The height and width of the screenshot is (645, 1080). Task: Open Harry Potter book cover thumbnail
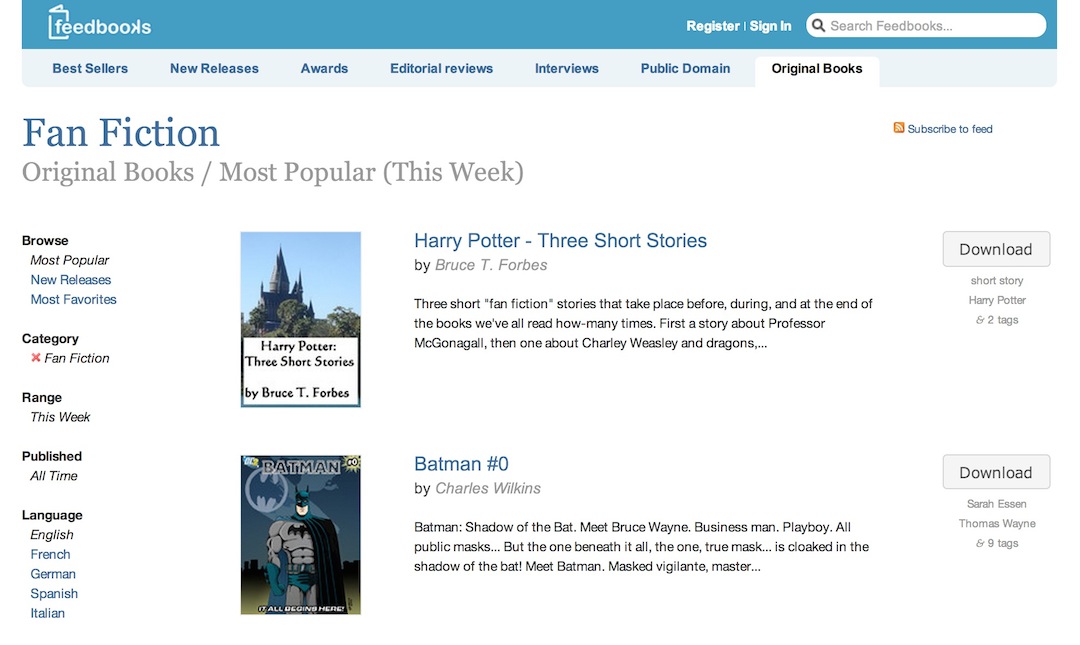pyautogui.click(x=300, y=320)
